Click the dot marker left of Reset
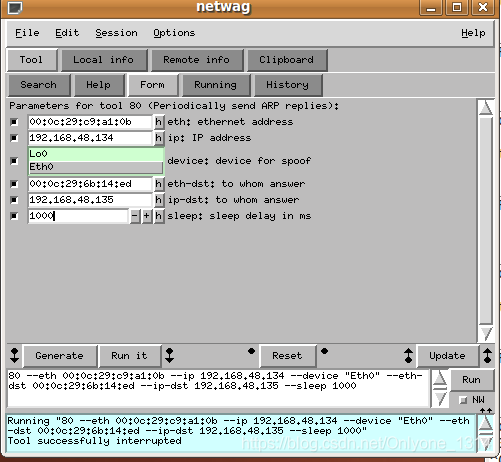Viewport: 501px width, 462px height. (252, 351)
